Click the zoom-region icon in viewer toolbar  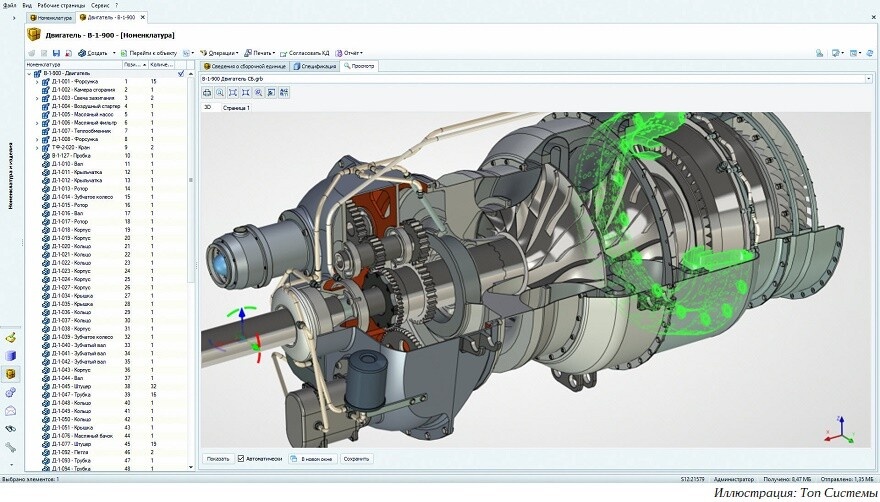click(x=259, y=93)
